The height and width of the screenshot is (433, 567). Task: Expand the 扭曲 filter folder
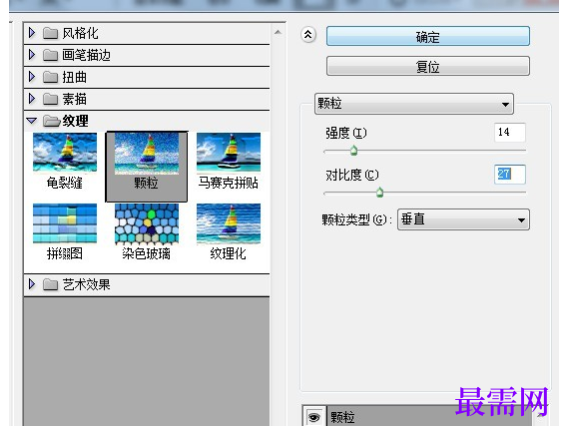[x=32, y=77]
